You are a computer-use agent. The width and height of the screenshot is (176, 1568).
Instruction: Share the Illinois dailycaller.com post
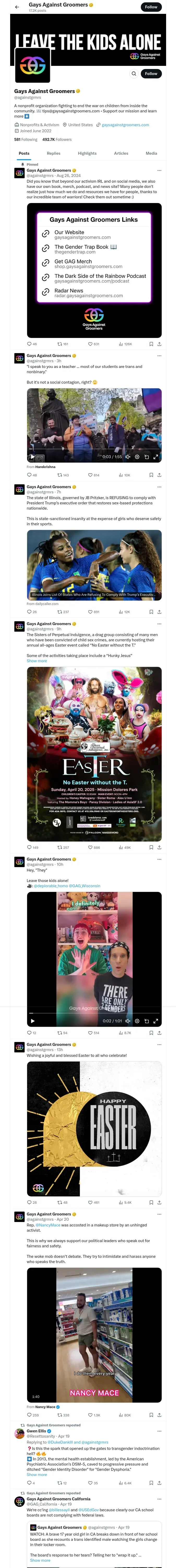tap(160, 612)
